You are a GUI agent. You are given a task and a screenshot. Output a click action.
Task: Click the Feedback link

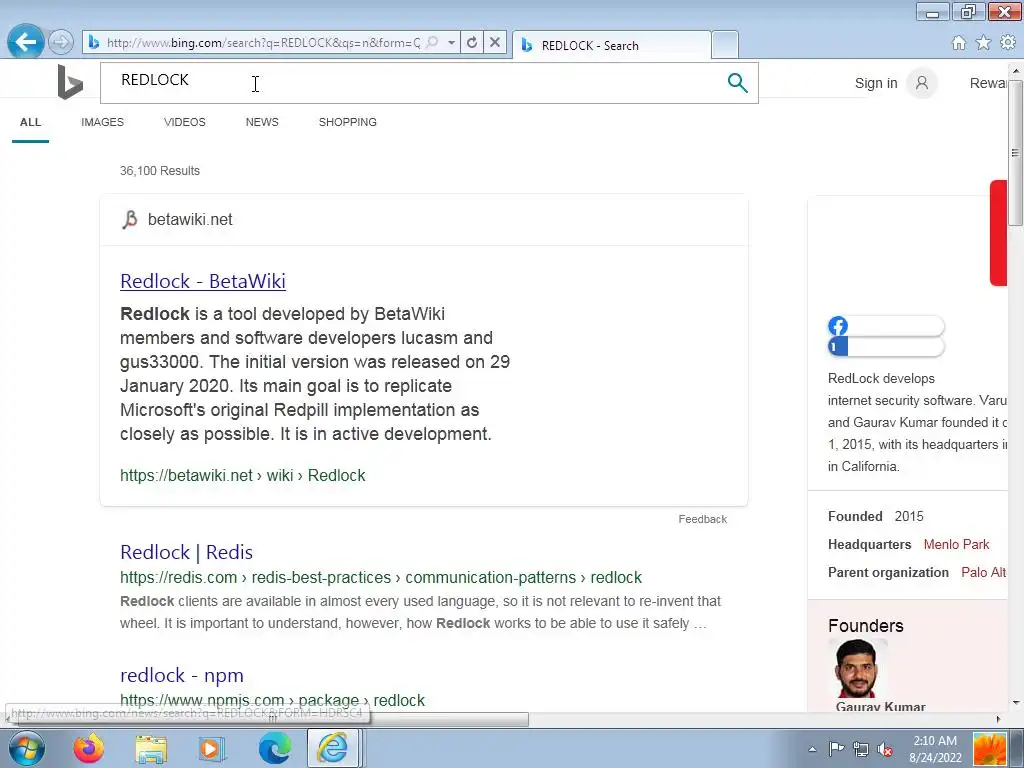pyautogui.click(x=702, y=519)
